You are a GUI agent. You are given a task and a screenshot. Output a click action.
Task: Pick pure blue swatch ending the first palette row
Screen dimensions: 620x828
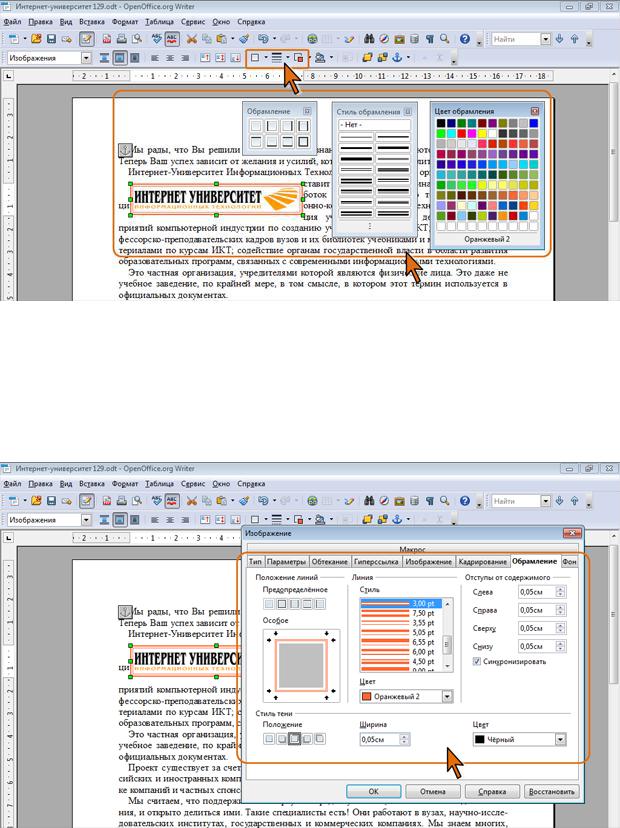(x=533, y=123)
